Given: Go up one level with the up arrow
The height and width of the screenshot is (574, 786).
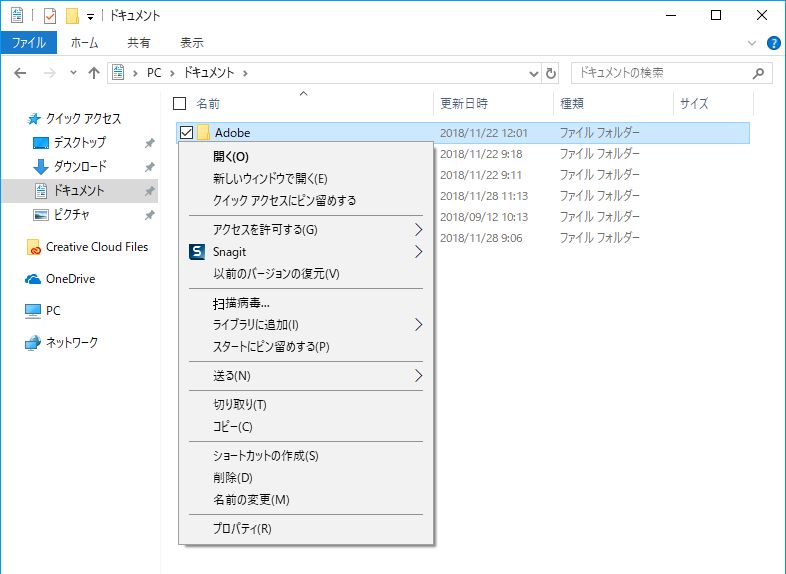Looking at the screenshot, I should (94, 73).
